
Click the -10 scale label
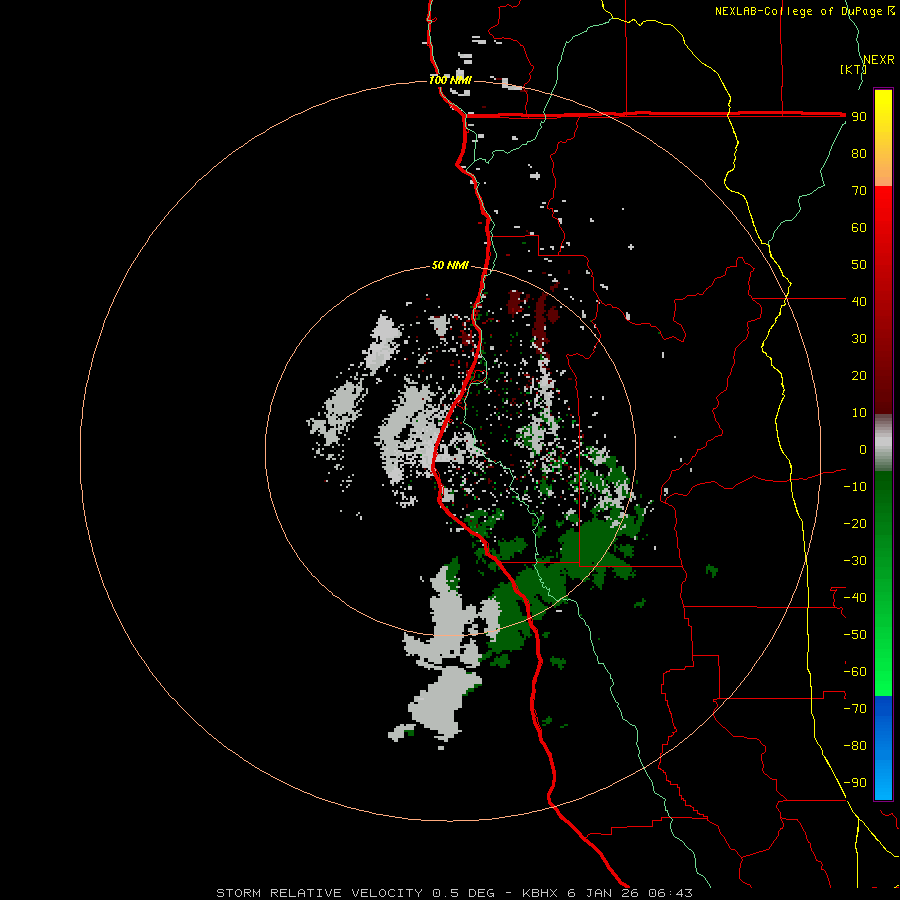point(855,487)
